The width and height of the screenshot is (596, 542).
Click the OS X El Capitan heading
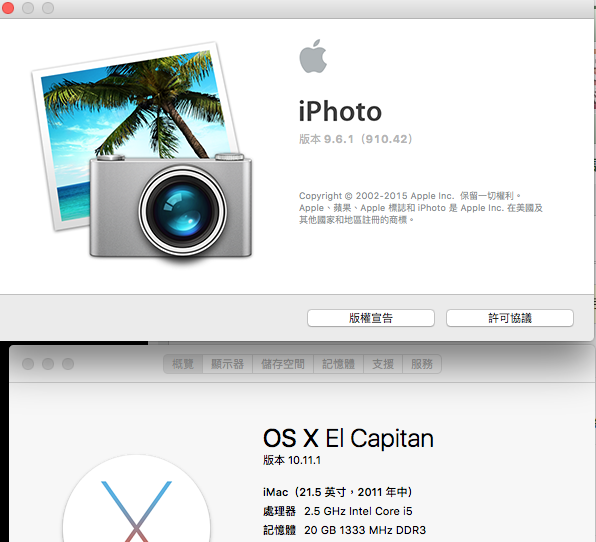click(348, 438)
